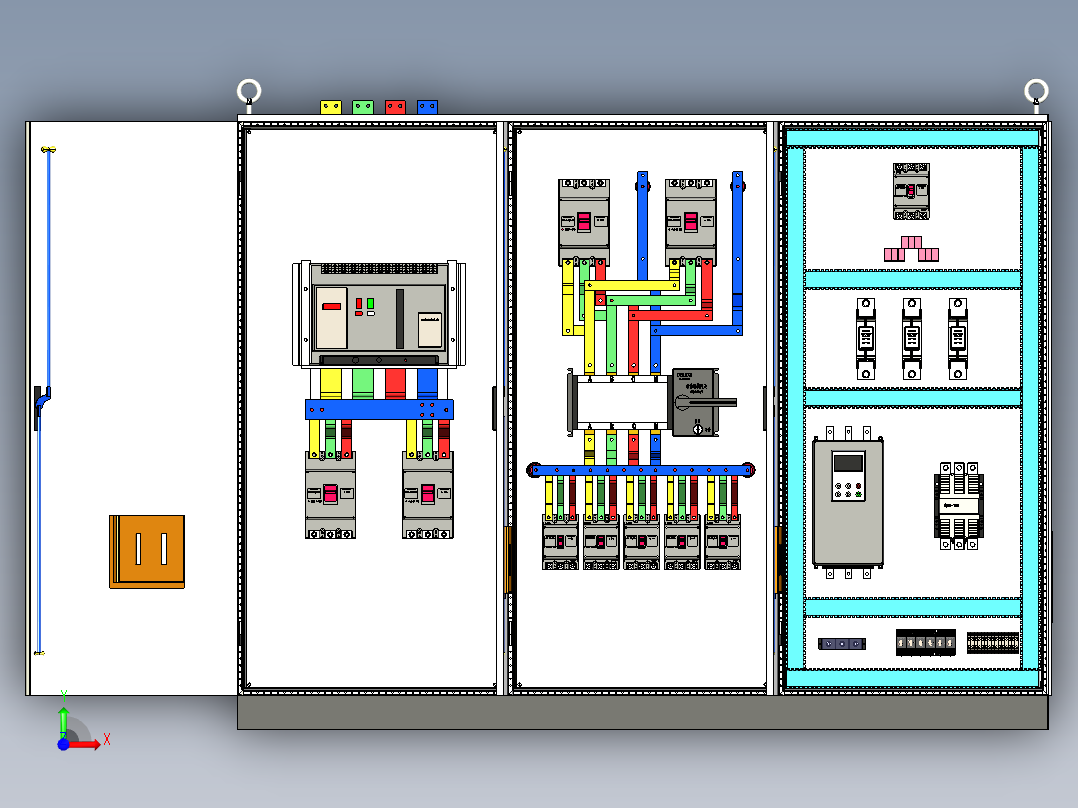Viewport: 1078px width, 808px height.
Task: Click the changeover switch rotary handle
Action: [705, 403]
